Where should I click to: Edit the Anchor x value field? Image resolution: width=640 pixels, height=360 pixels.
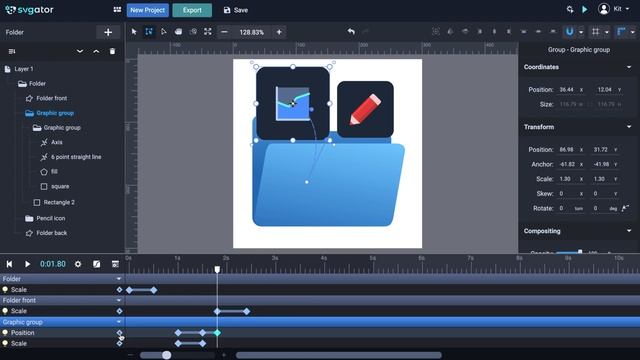point(571,164)
